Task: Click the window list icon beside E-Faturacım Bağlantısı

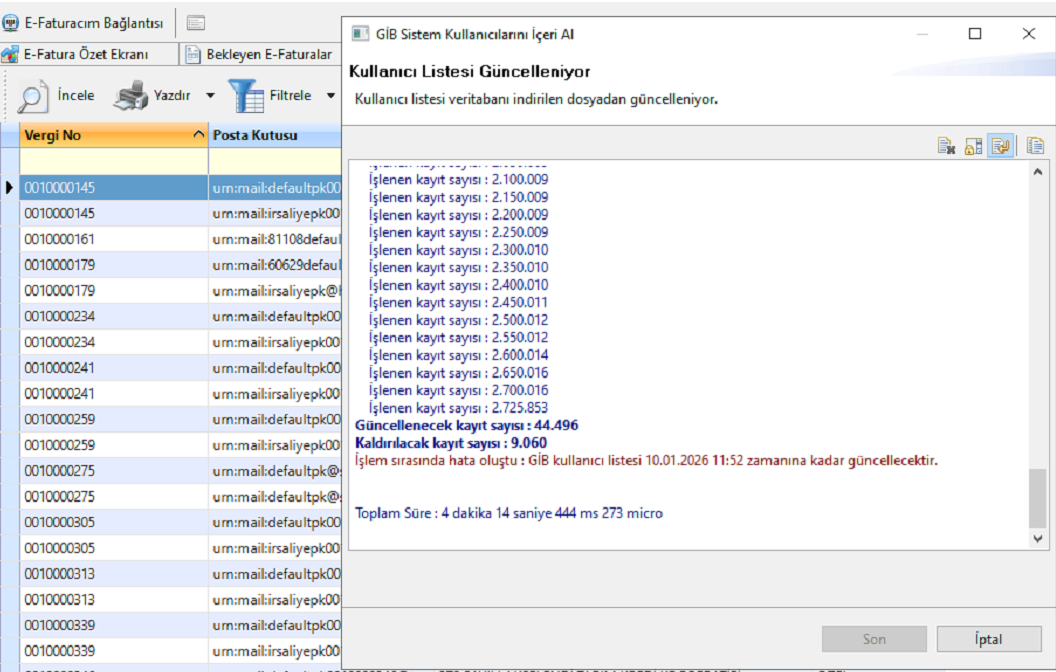Action: tap(196, 23)
